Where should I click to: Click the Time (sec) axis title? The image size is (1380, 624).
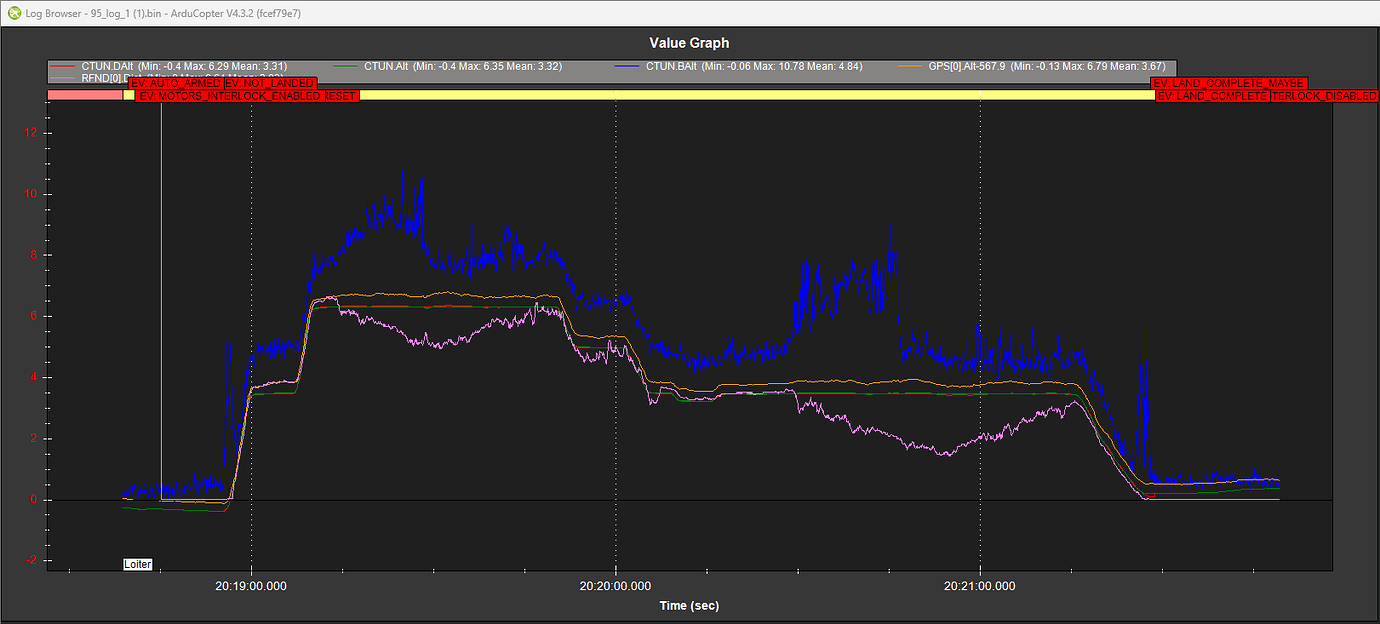[689, 605]
